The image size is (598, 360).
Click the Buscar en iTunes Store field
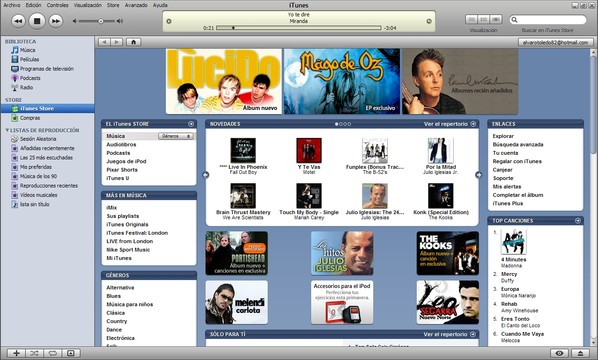tap(548, 20)
